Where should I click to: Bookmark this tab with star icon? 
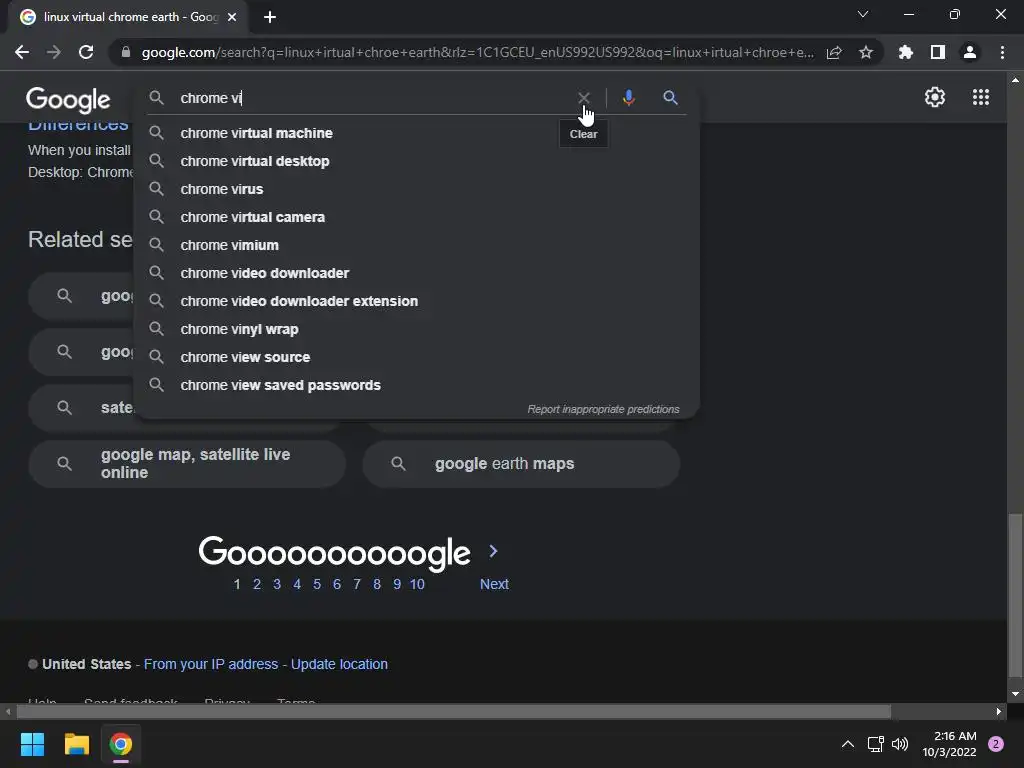click(866, 52)
